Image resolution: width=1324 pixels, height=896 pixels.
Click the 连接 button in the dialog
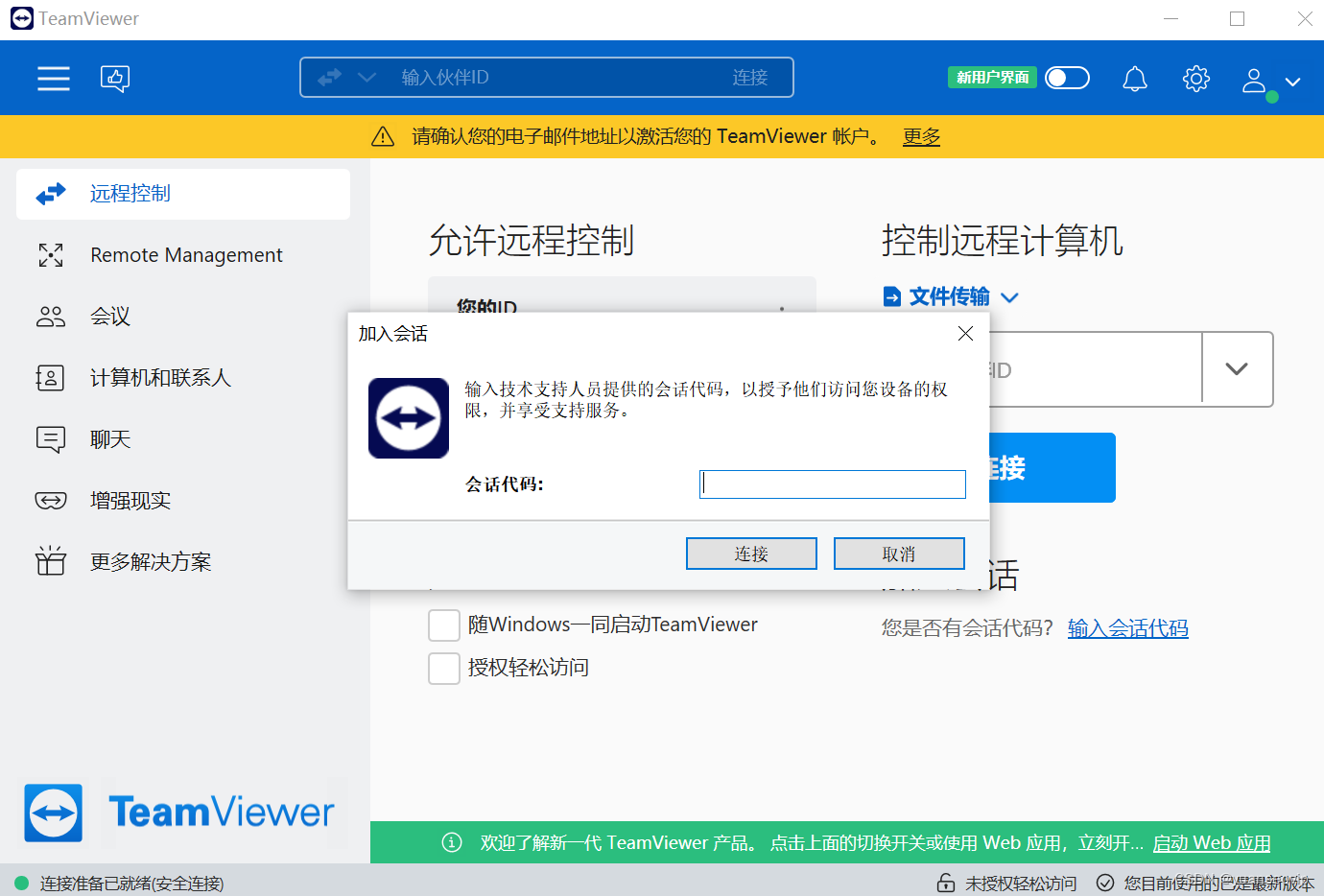pyautogui.click(x=751, y=554)
